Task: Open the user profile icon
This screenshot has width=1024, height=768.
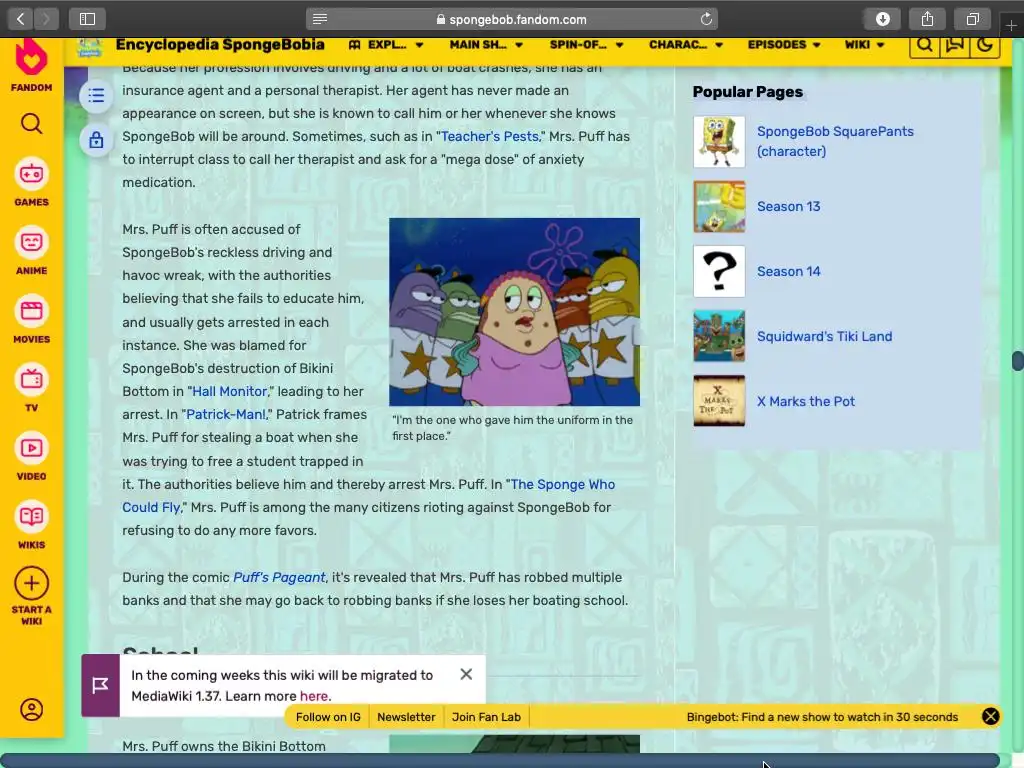Action: point(31,709)
